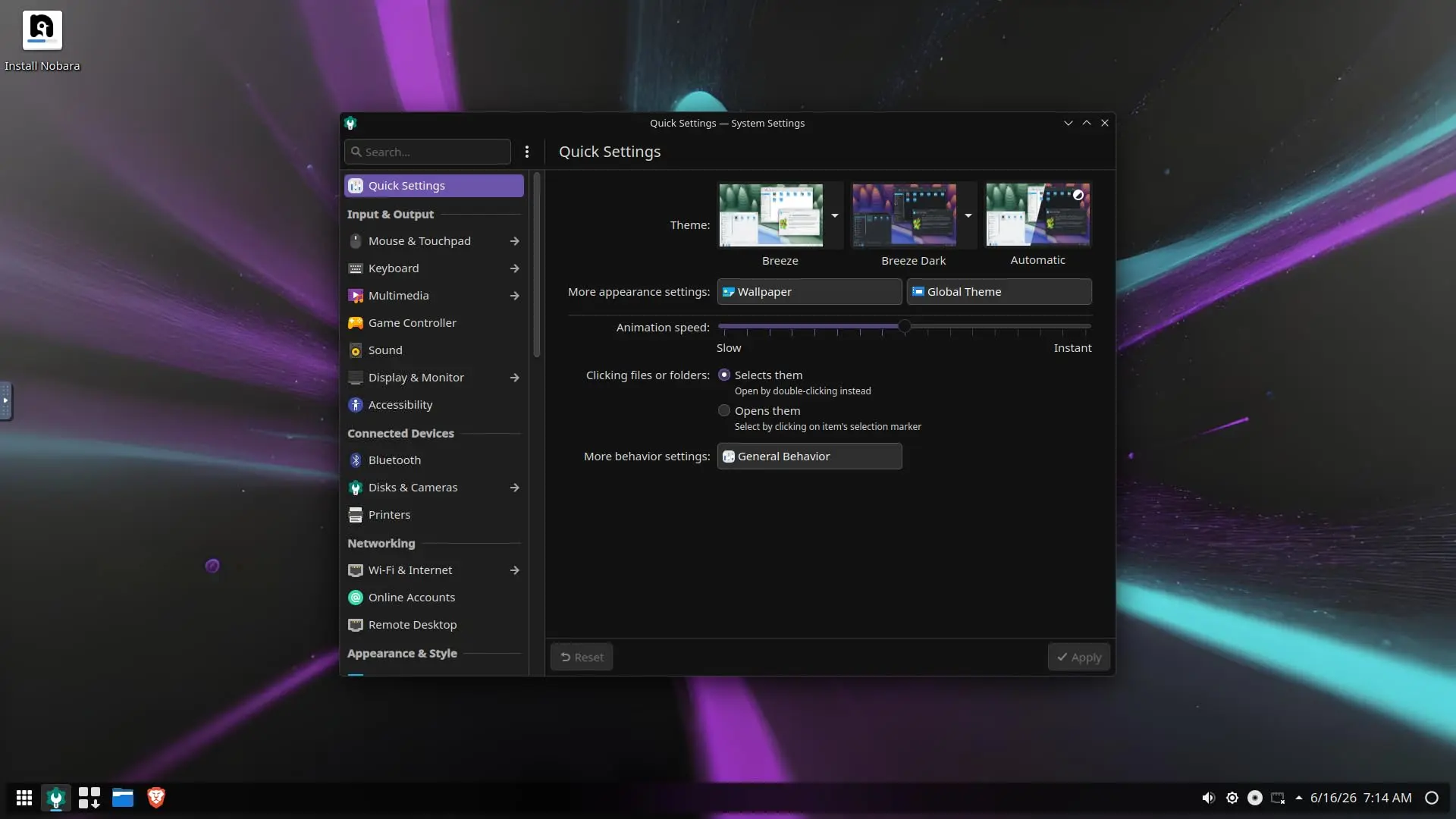The height and width of the screenshot is (819, 1456).
Task: Click the Game Controller icon
Action: (x=356, y=323)
